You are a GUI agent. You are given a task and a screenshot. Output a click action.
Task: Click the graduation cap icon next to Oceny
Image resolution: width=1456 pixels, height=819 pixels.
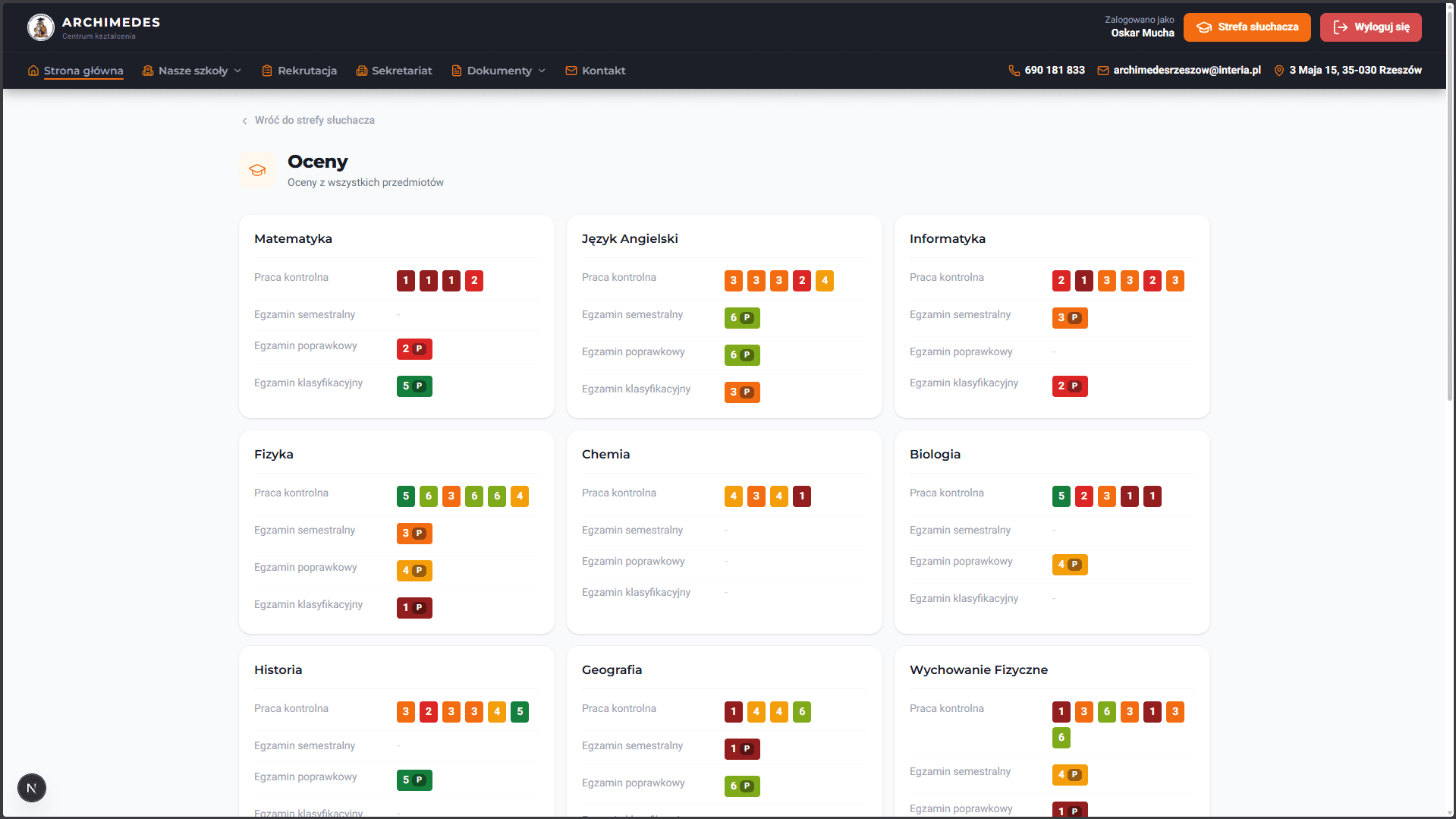(258, 170)
